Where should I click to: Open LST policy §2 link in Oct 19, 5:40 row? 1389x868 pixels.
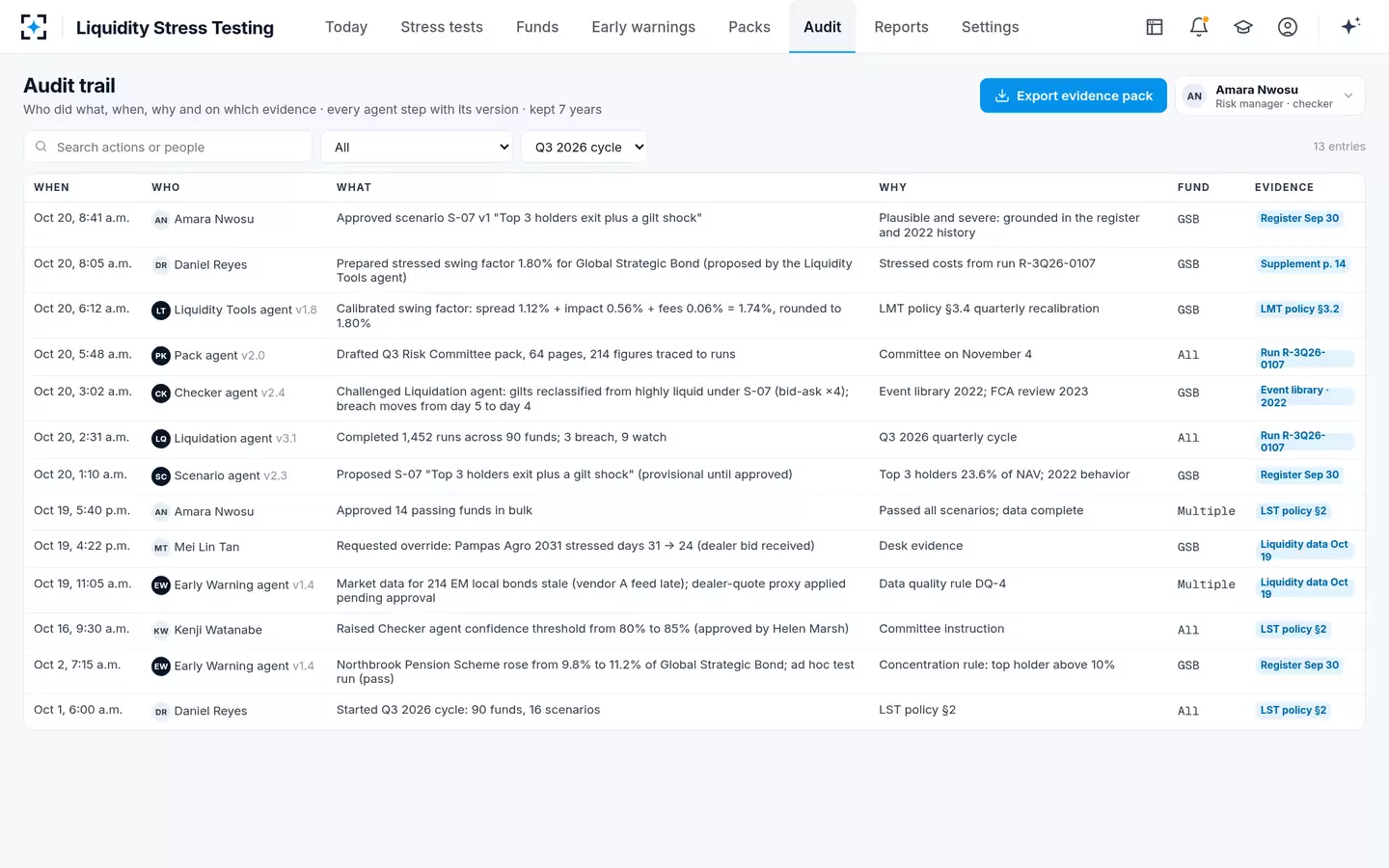click(1294, 511)
